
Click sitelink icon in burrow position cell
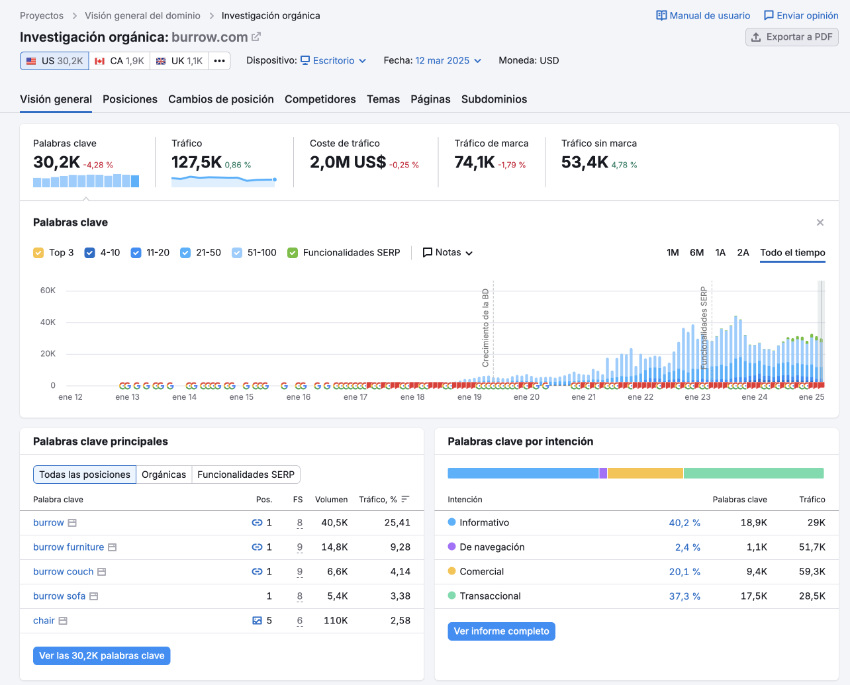pyautogui.click(x=257, y=523)
